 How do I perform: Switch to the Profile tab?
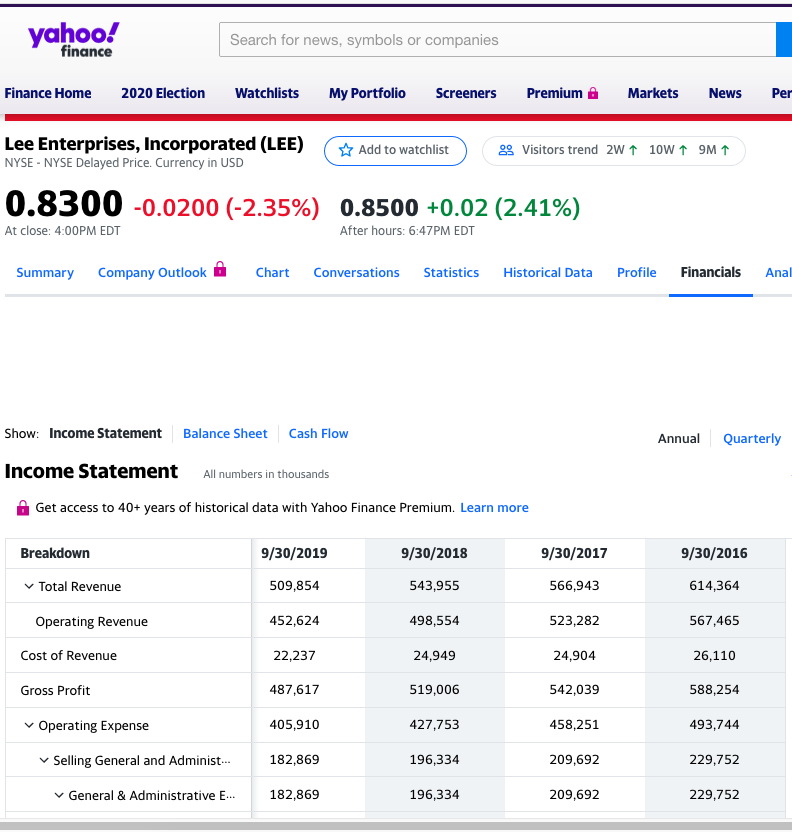click(637, 273)
